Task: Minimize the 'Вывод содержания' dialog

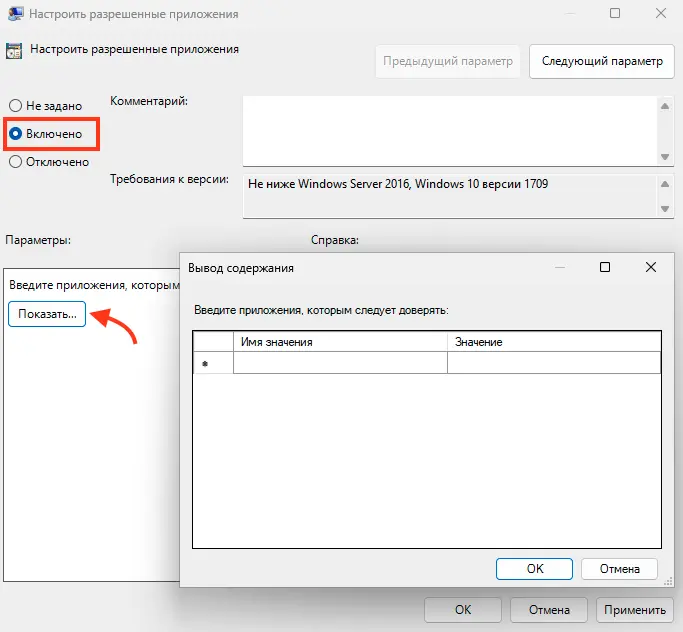Action: point(558,267)
